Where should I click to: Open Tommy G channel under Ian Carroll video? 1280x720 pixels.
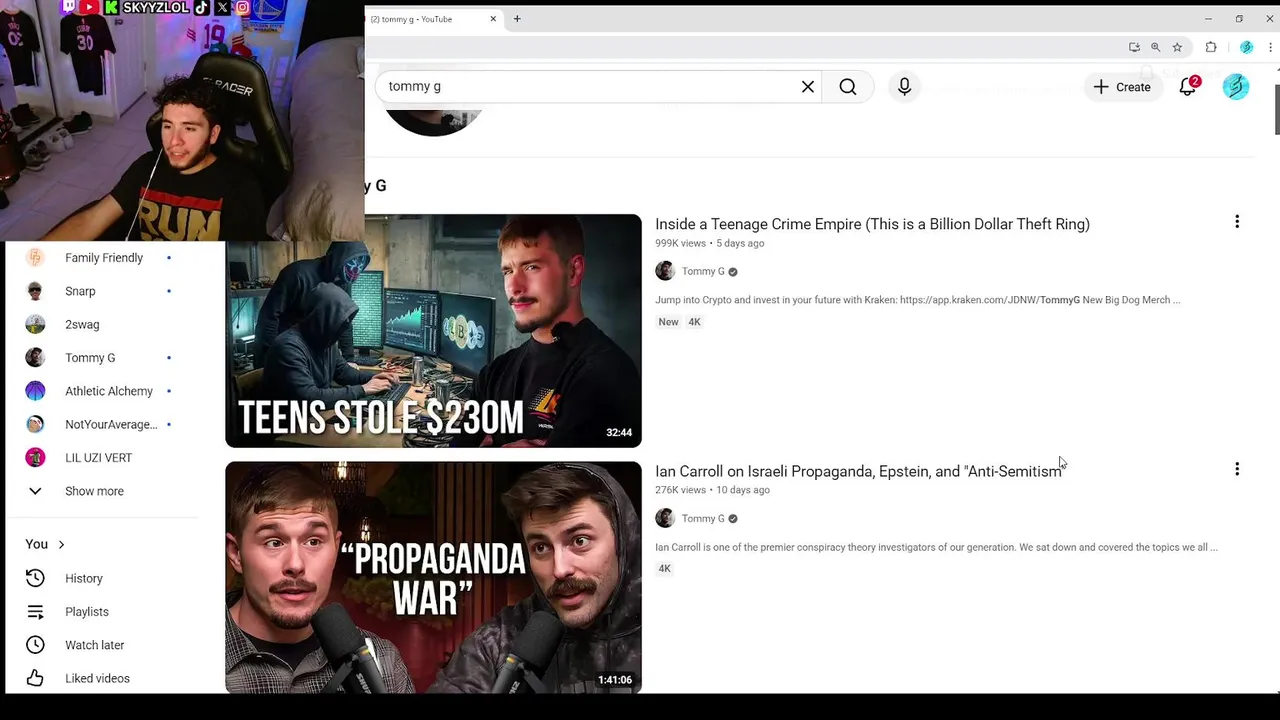coord(703,518)
